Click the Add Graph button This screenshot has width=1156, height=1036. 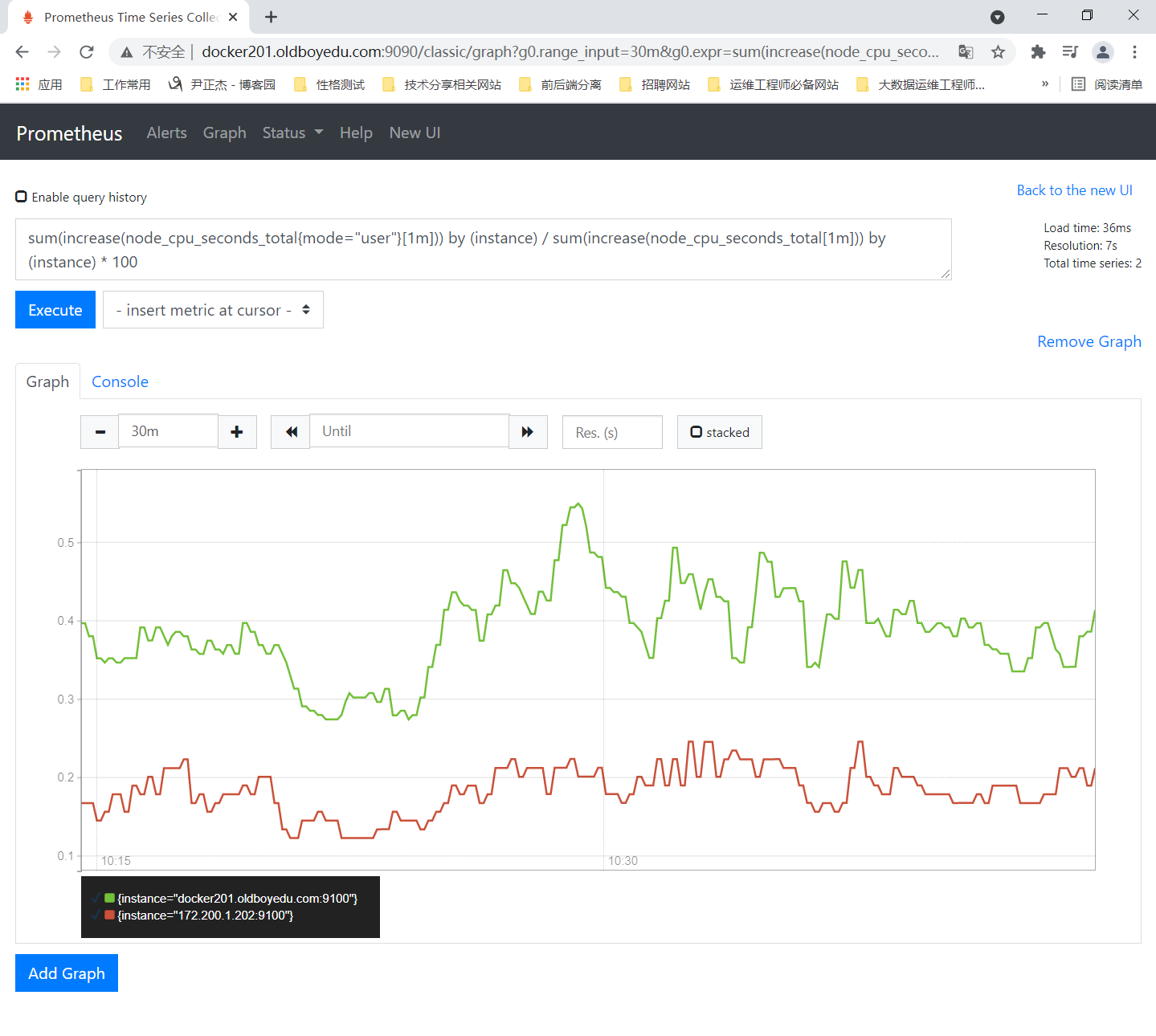click(67, 973)
